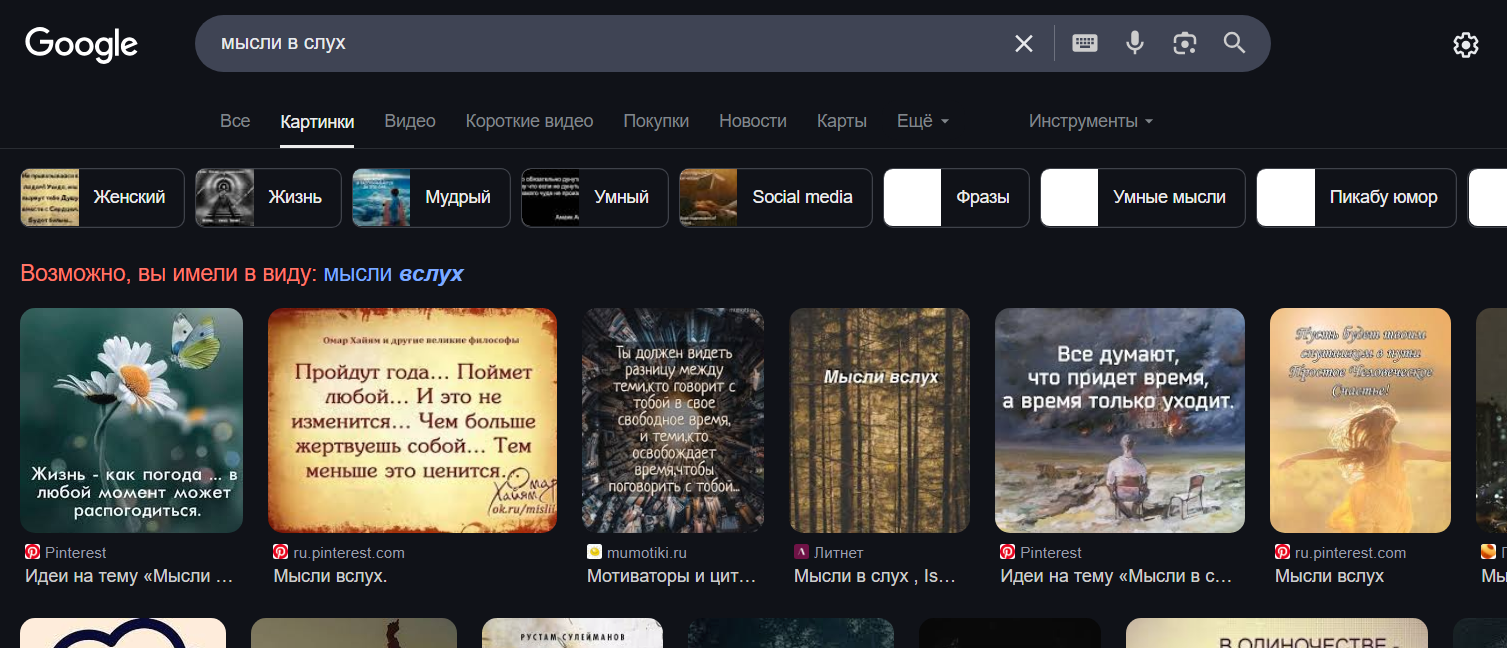
Task: Filter by the Женский chip
Action: [102, 198]
